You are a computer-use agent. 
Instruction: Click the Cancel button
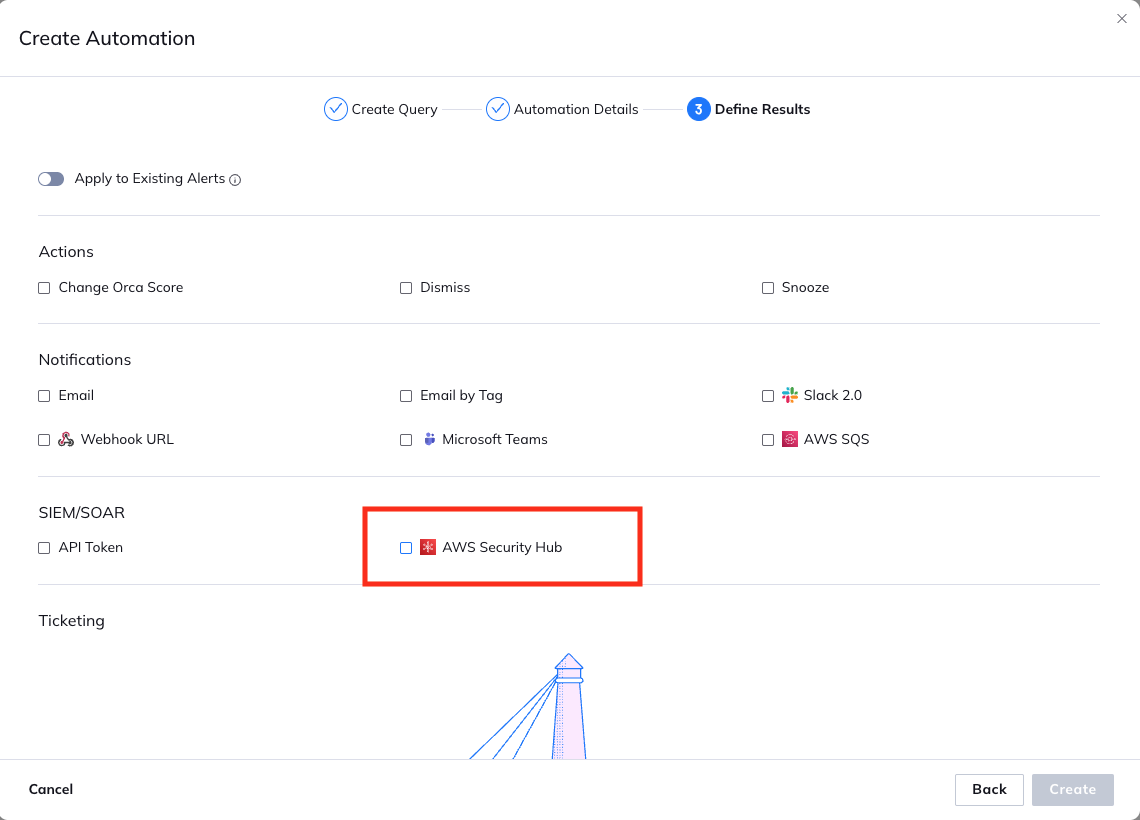coord(51,789)
